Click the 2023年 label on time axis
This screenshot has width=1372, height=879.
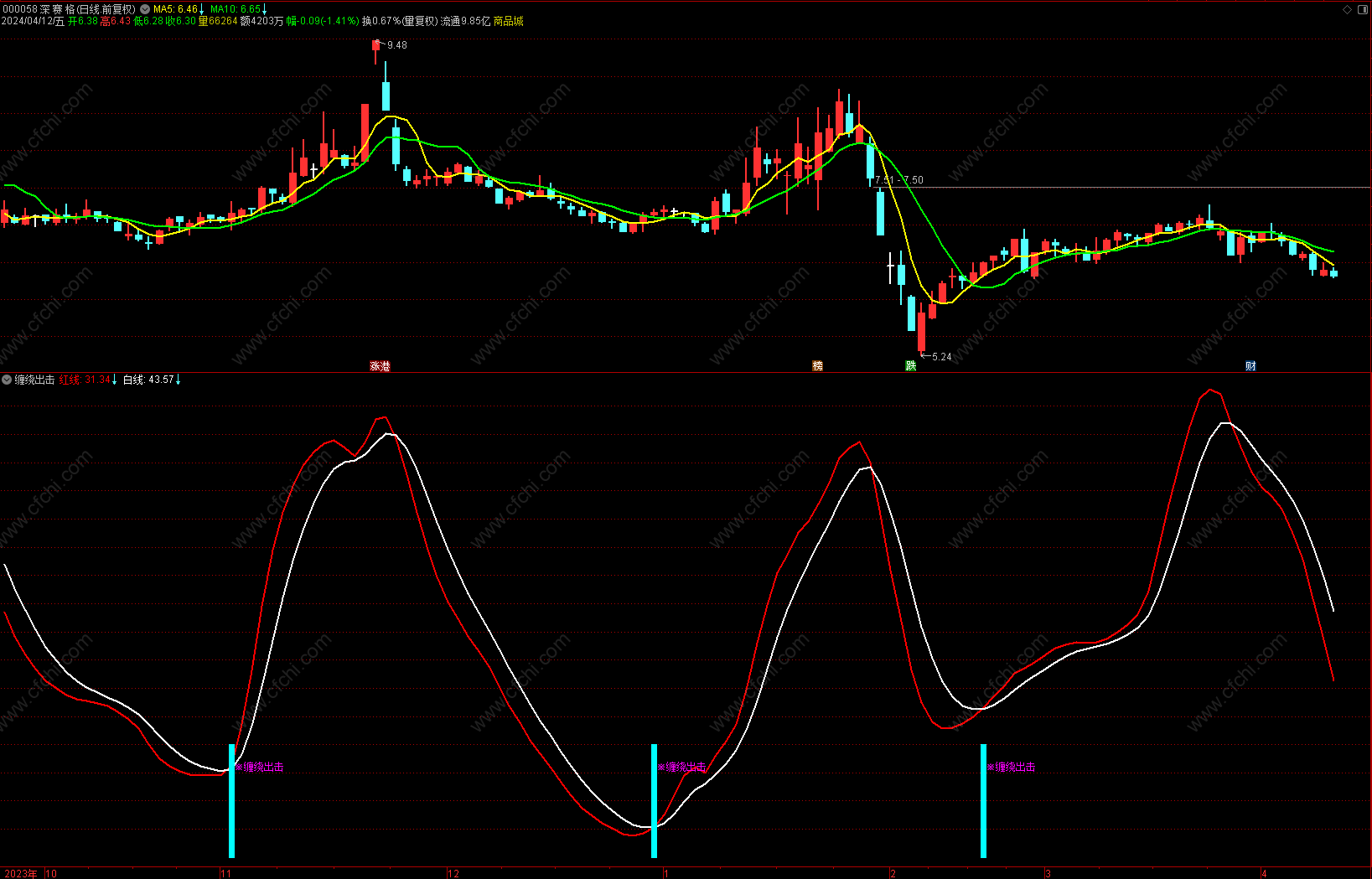coord(21,873)
